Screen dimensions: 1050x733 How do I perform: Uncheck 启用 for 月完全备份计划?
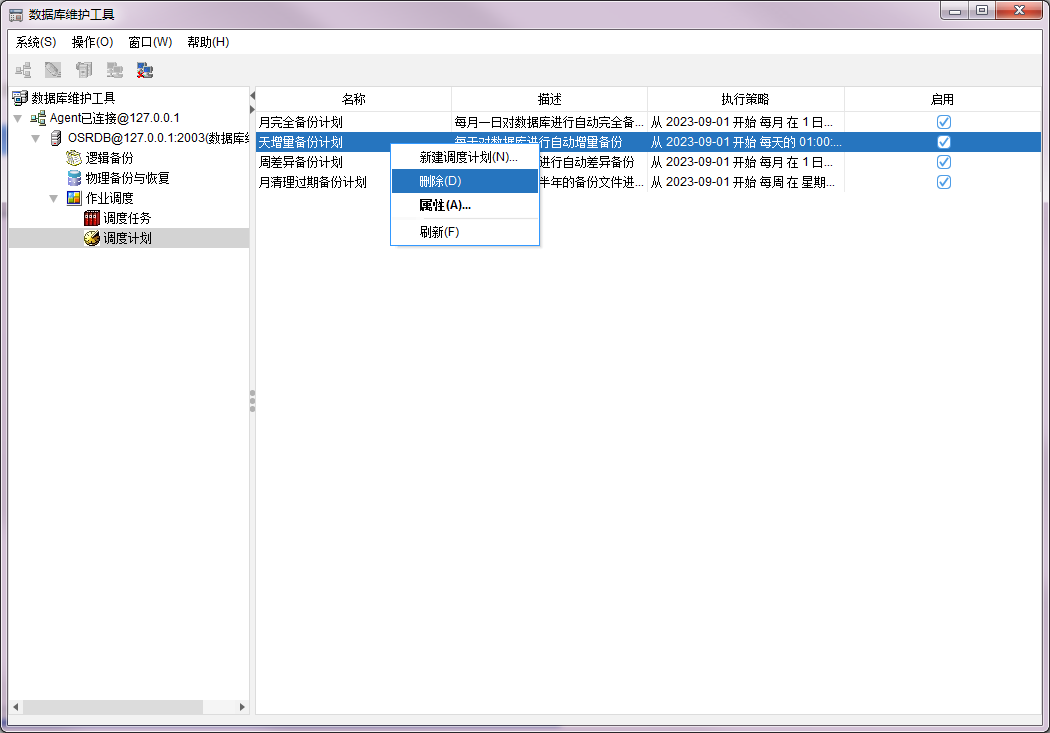click(x=943, y=122)
